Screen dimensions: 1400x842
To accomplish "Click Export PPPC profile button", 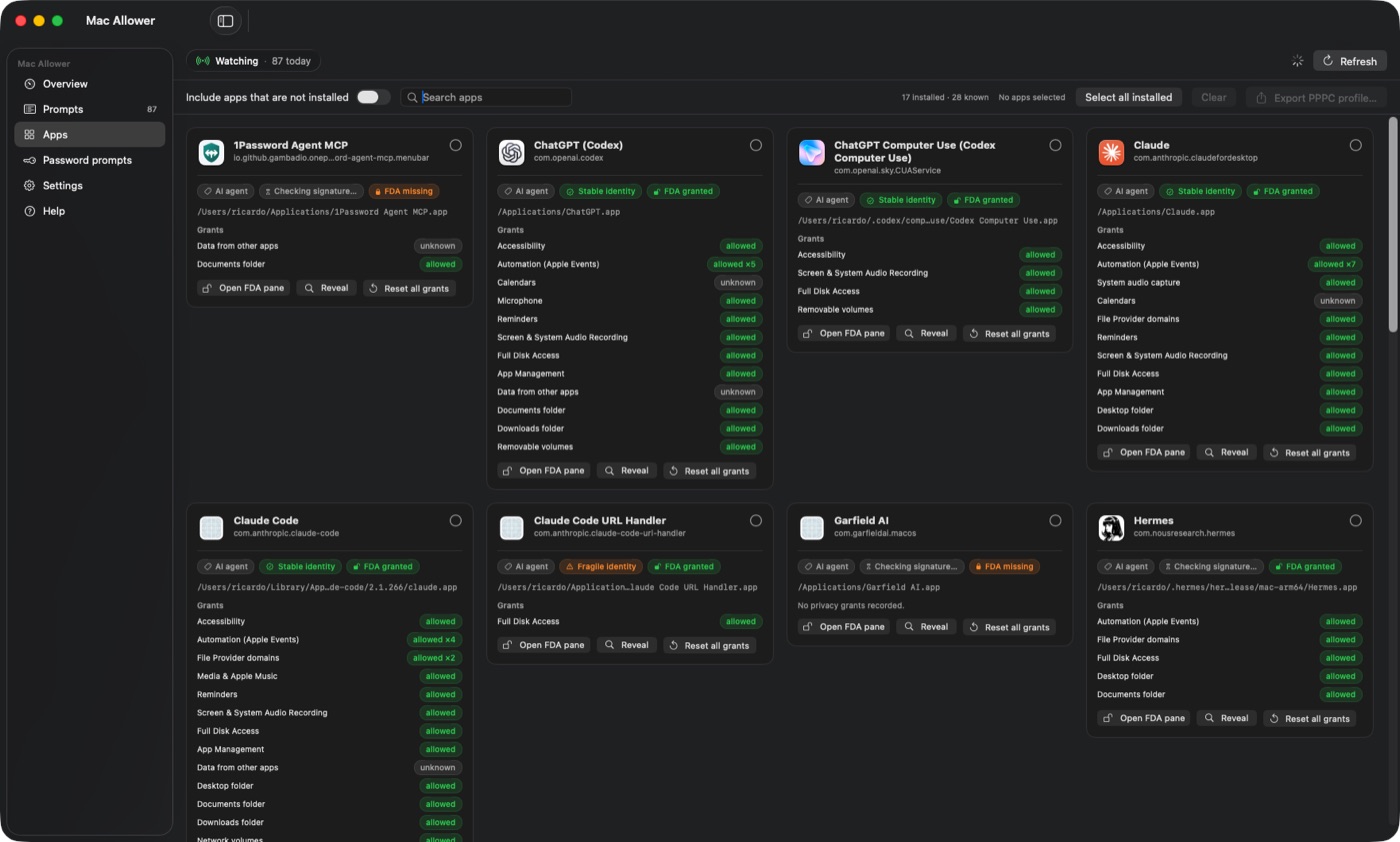I will point(1317,97).
